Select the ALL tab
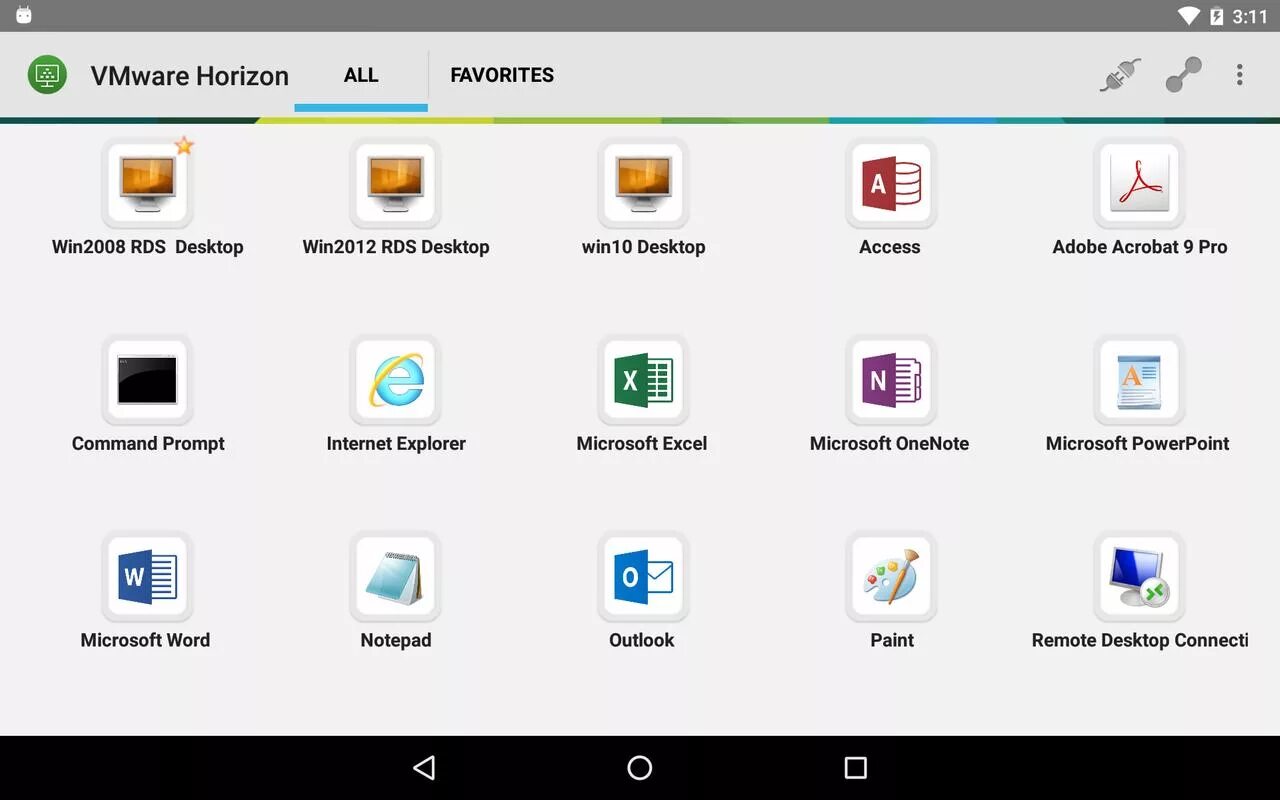The height and width of the screenshot is (800, 1280). (x=361, y=75)
